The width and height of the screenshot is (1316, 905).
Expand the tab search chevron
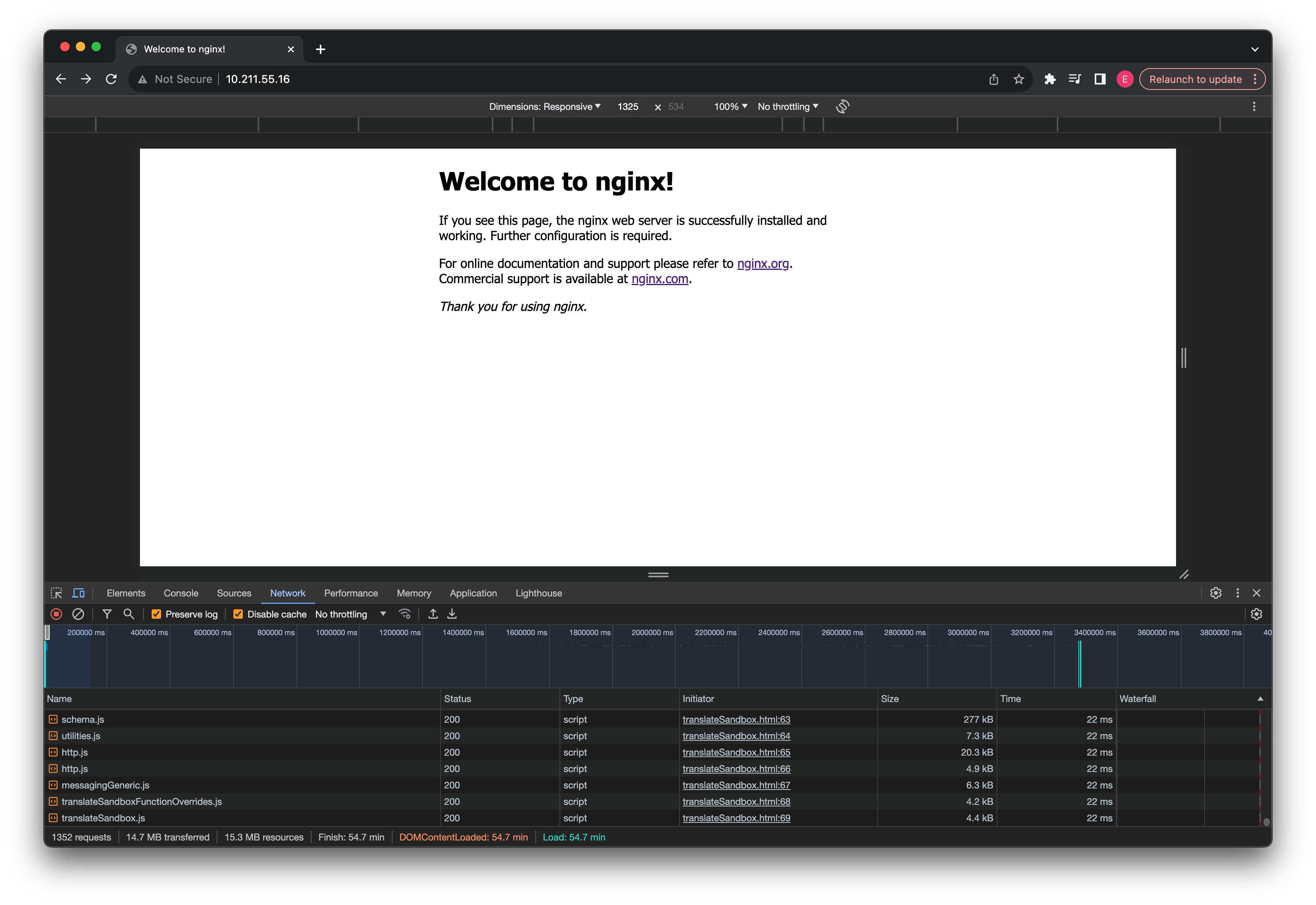point(1255,49)
